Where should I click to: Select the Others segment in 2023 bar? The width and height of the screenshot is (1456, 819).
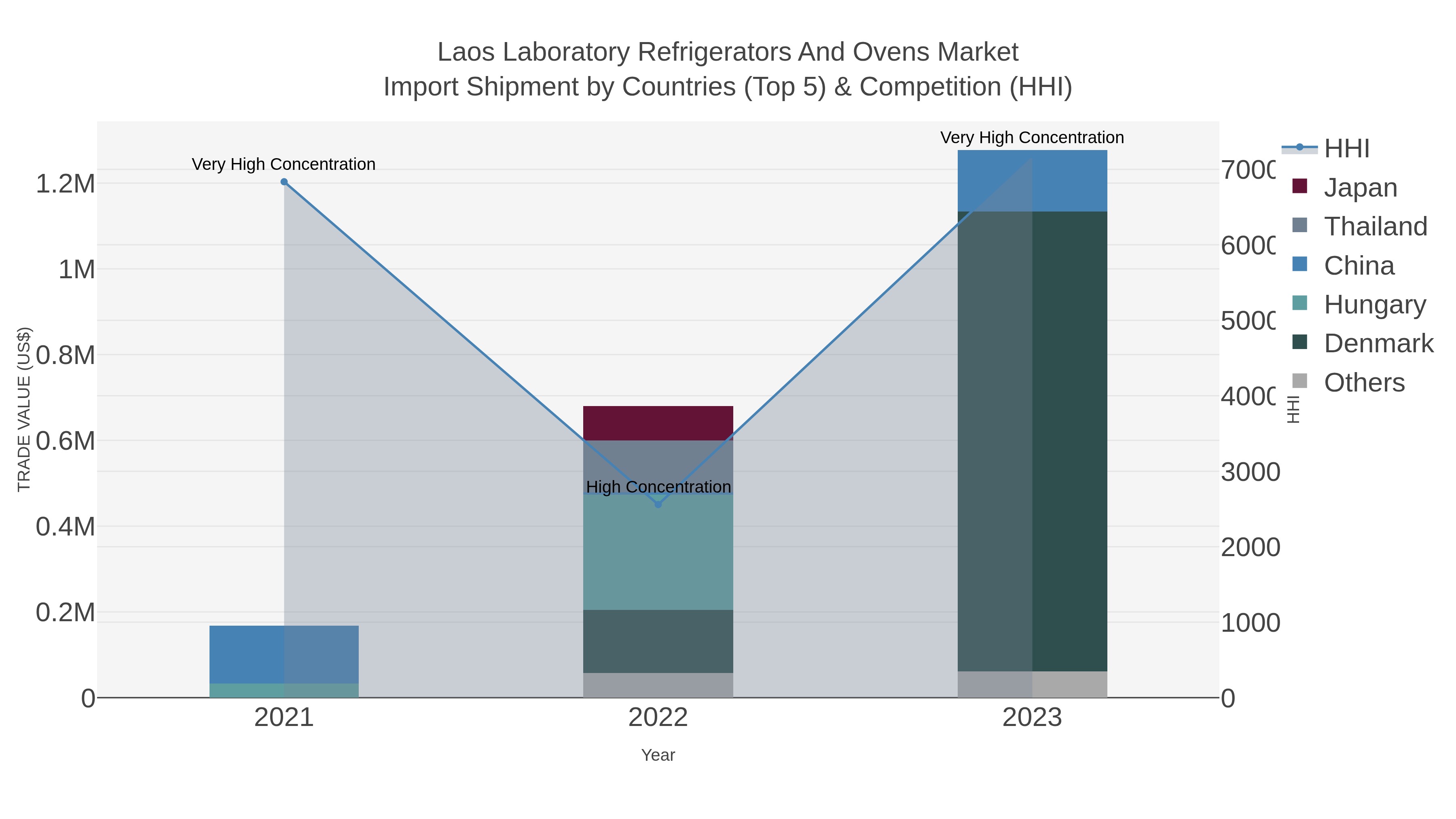tap(1032, 684)
